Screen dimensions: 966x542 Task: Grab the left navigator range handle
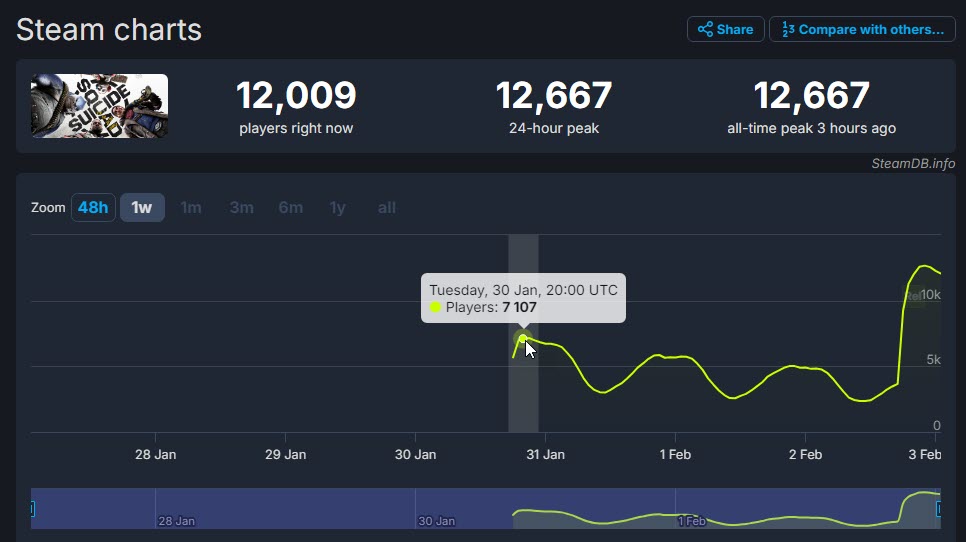pos(32,509)
